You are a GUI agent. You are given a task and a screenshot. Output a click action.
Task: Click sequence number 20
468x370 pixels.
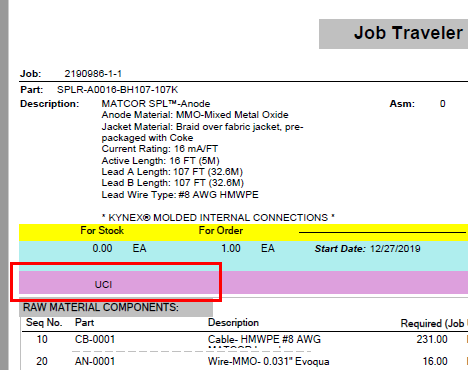pyautogui.click(x=42, y=361)
